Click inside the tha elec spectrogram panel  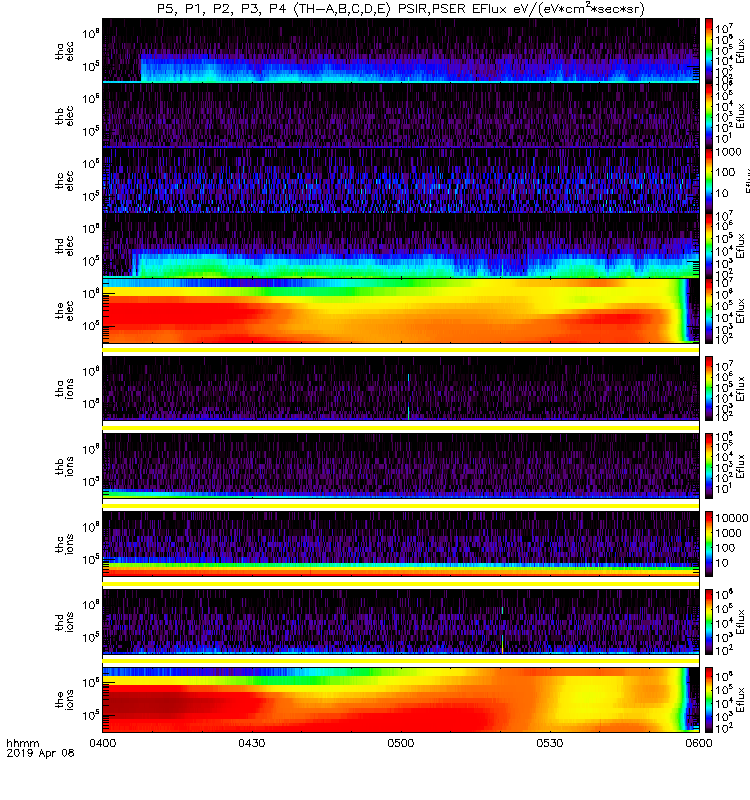pos(401,51)
